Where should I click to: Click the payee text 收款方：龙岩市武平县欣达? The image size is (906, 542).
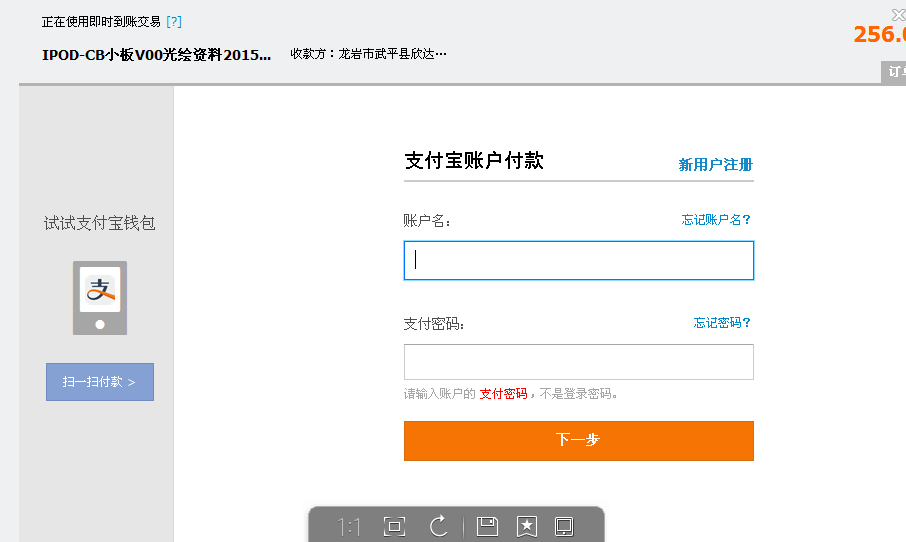pos(368,54)
